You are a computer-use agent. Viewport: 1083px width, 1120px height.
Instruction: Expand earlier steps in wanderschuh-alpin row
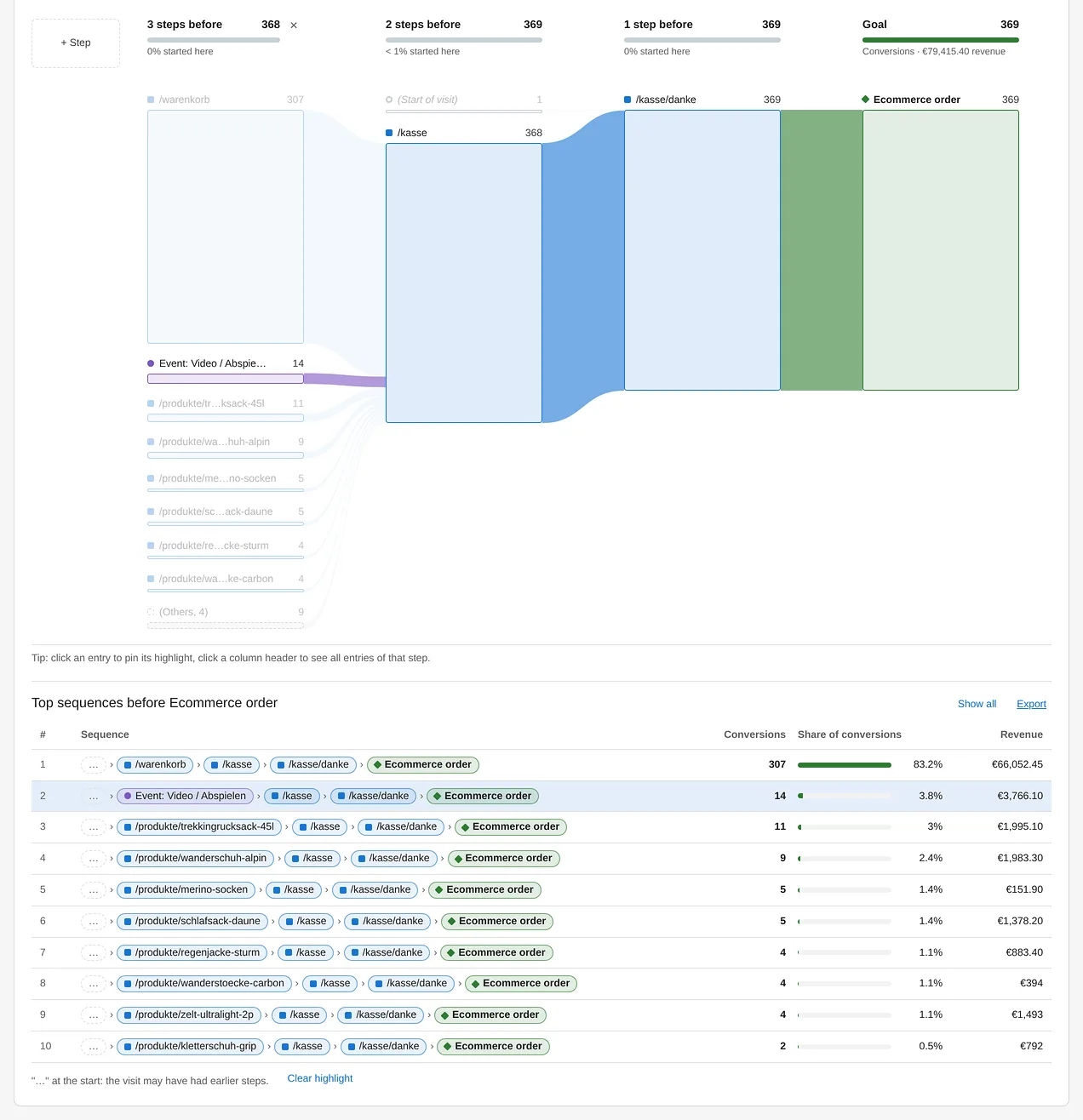pos(94,859)
